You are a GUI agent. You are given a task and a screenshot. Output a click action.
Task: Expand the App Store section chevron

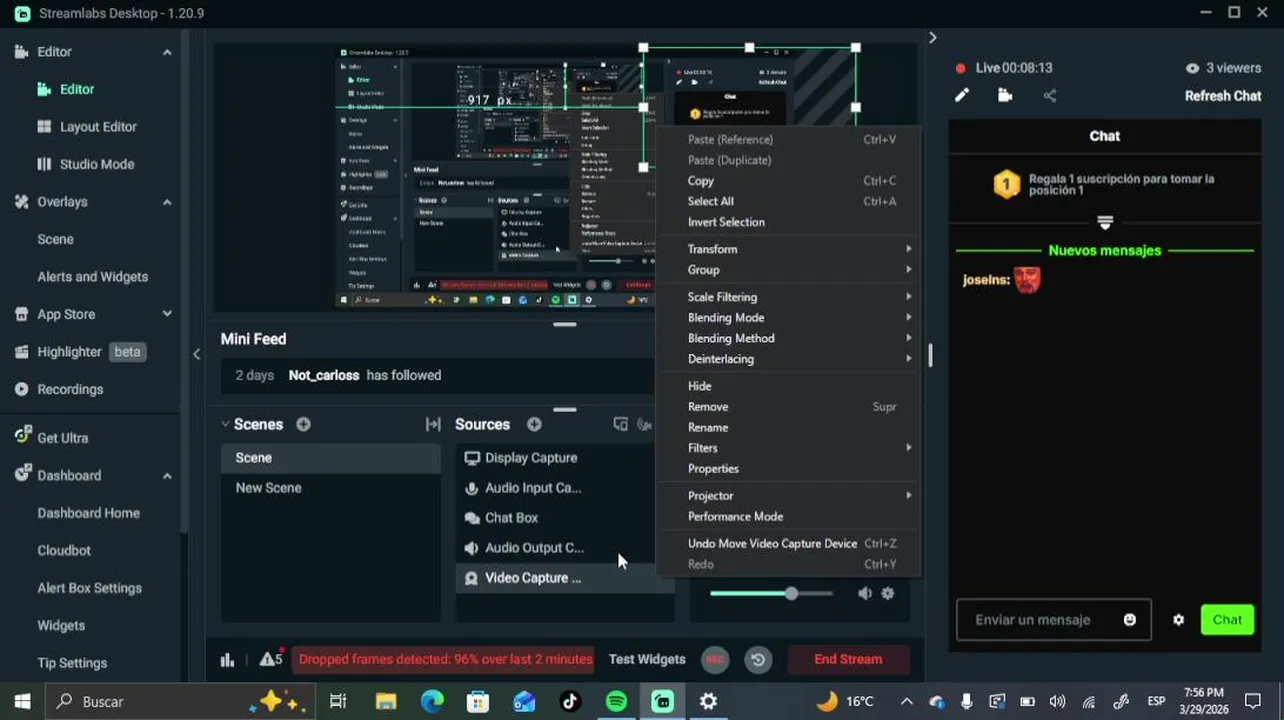167,314
